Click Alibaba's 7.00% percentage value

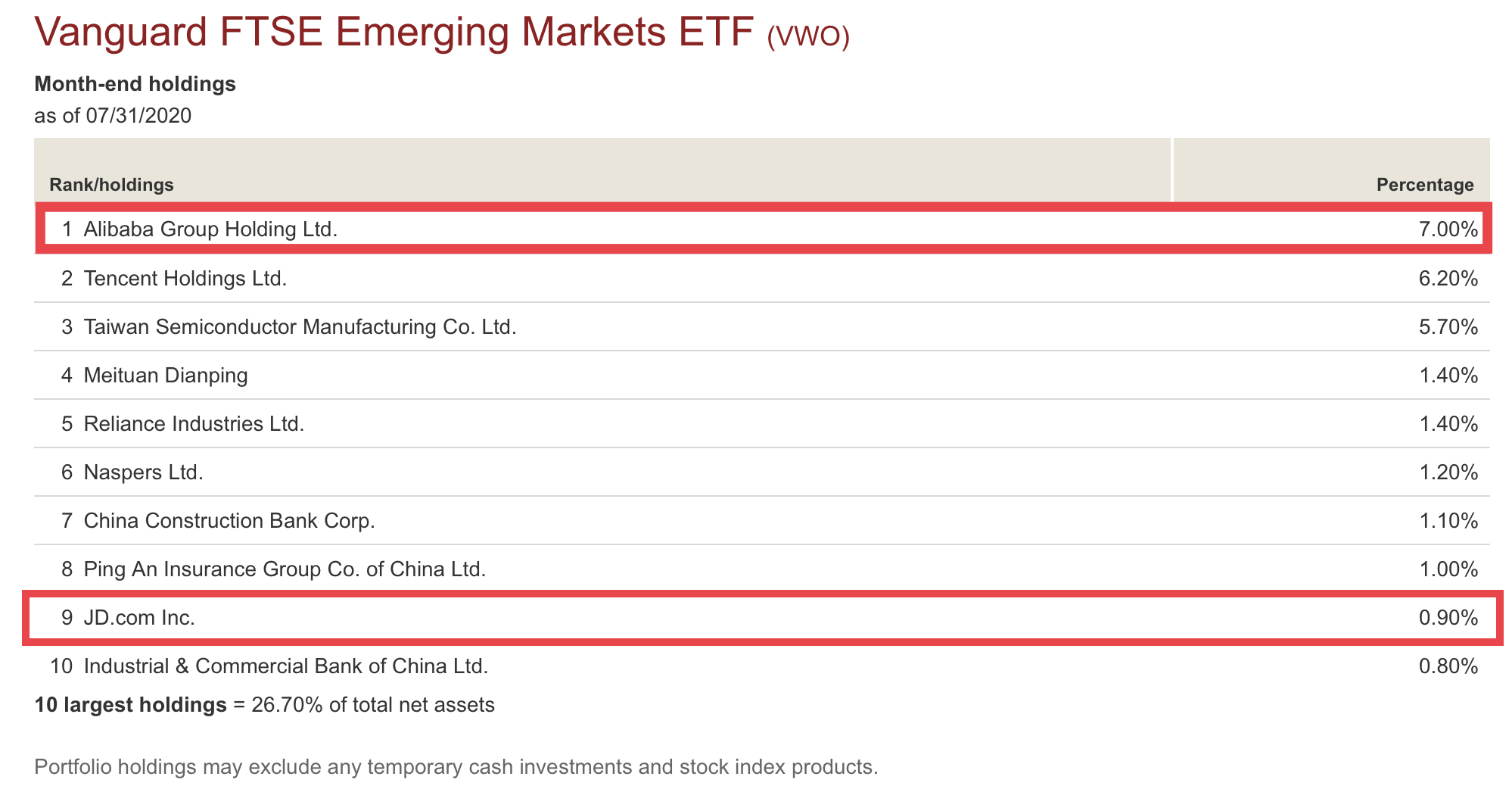[x=1448, y=229]
